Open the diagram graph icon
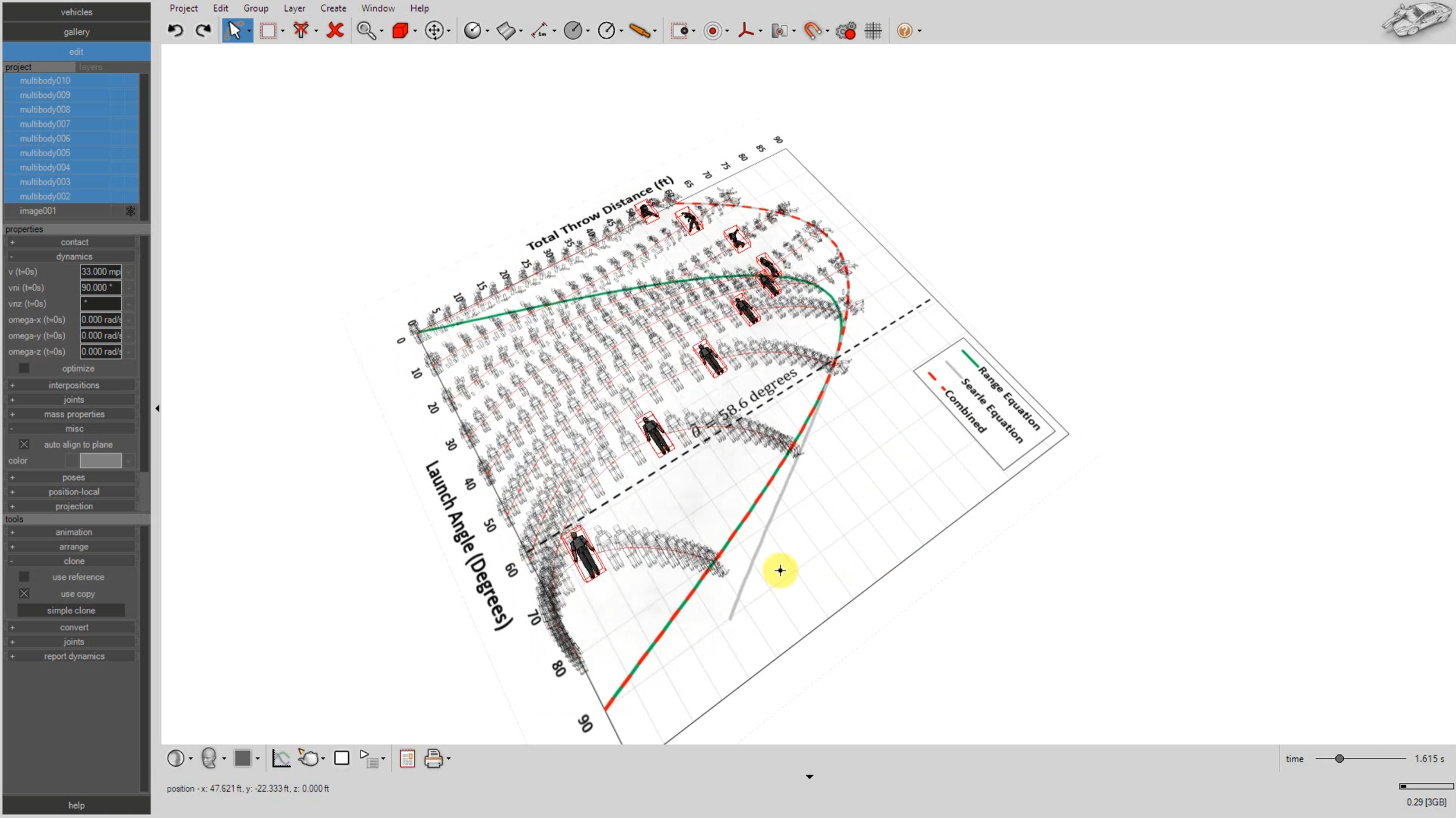The image size is (1456, 818). (281, 758)
